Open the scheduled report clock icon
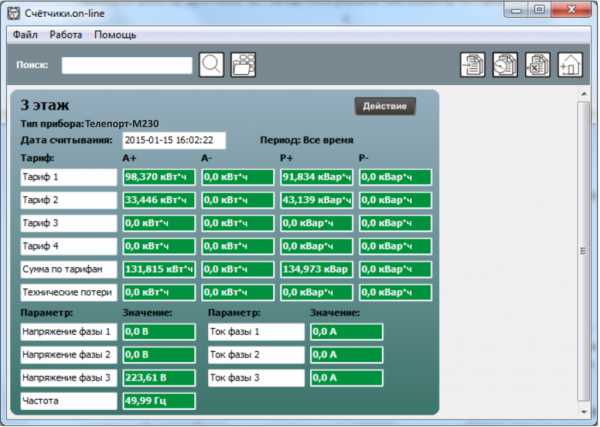This screenshot has width=600, height=427. click(x=505, y=65)
